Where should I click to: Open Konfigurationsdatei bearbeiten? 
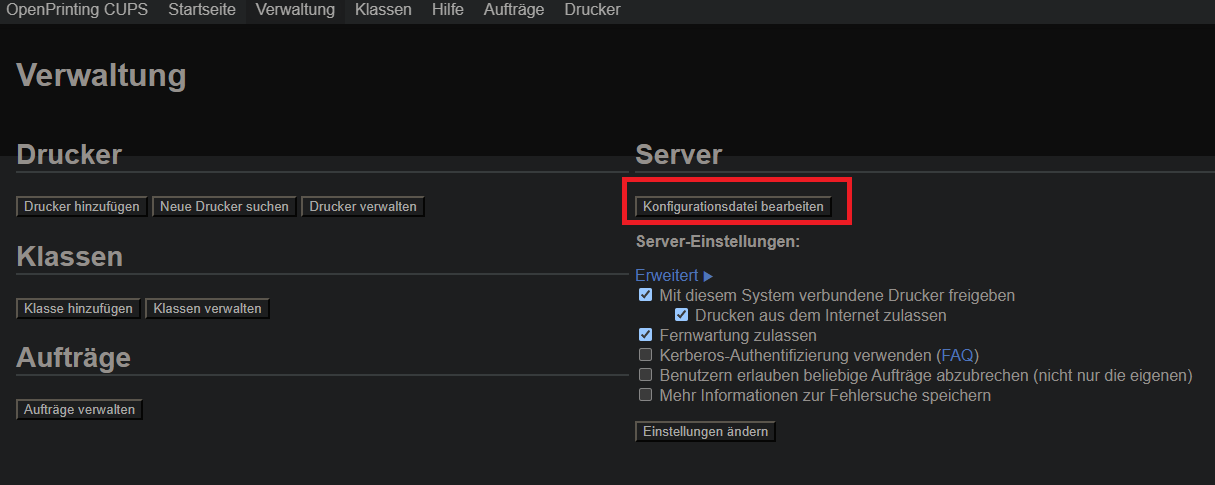point(734,207)
